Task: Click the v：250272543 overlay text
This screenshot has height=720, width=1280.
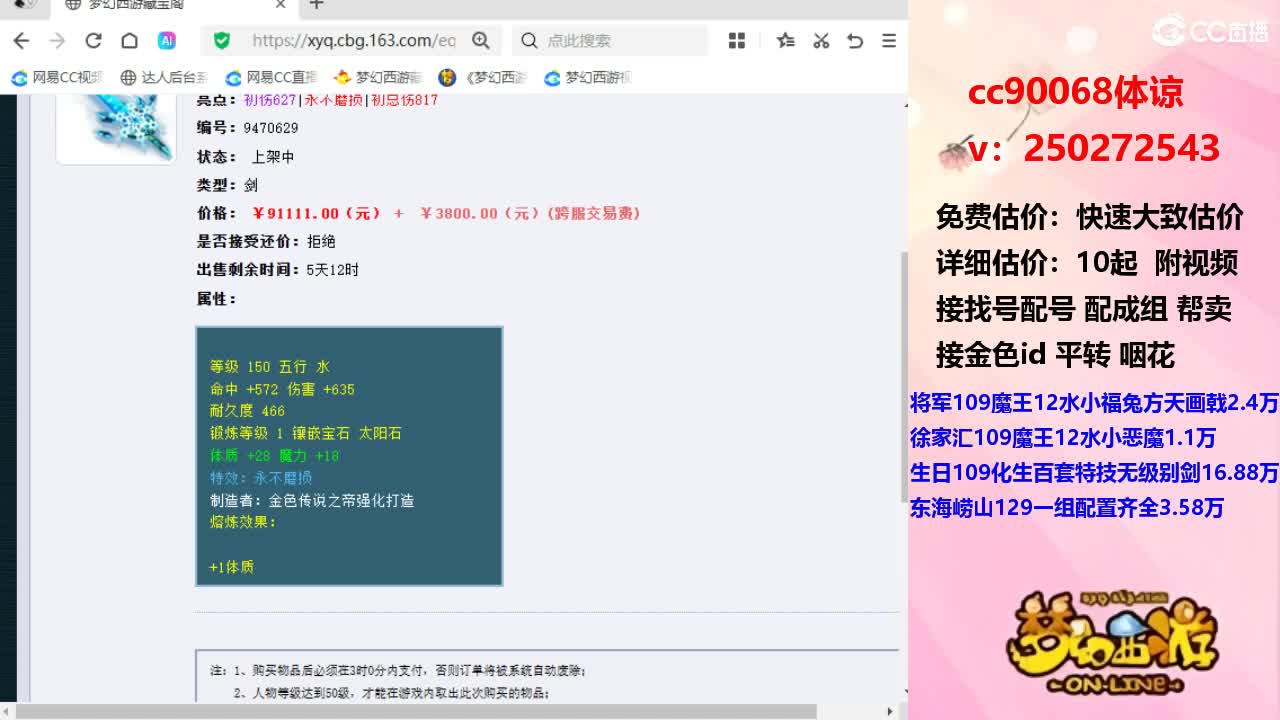Action: tap(1094, 148)
